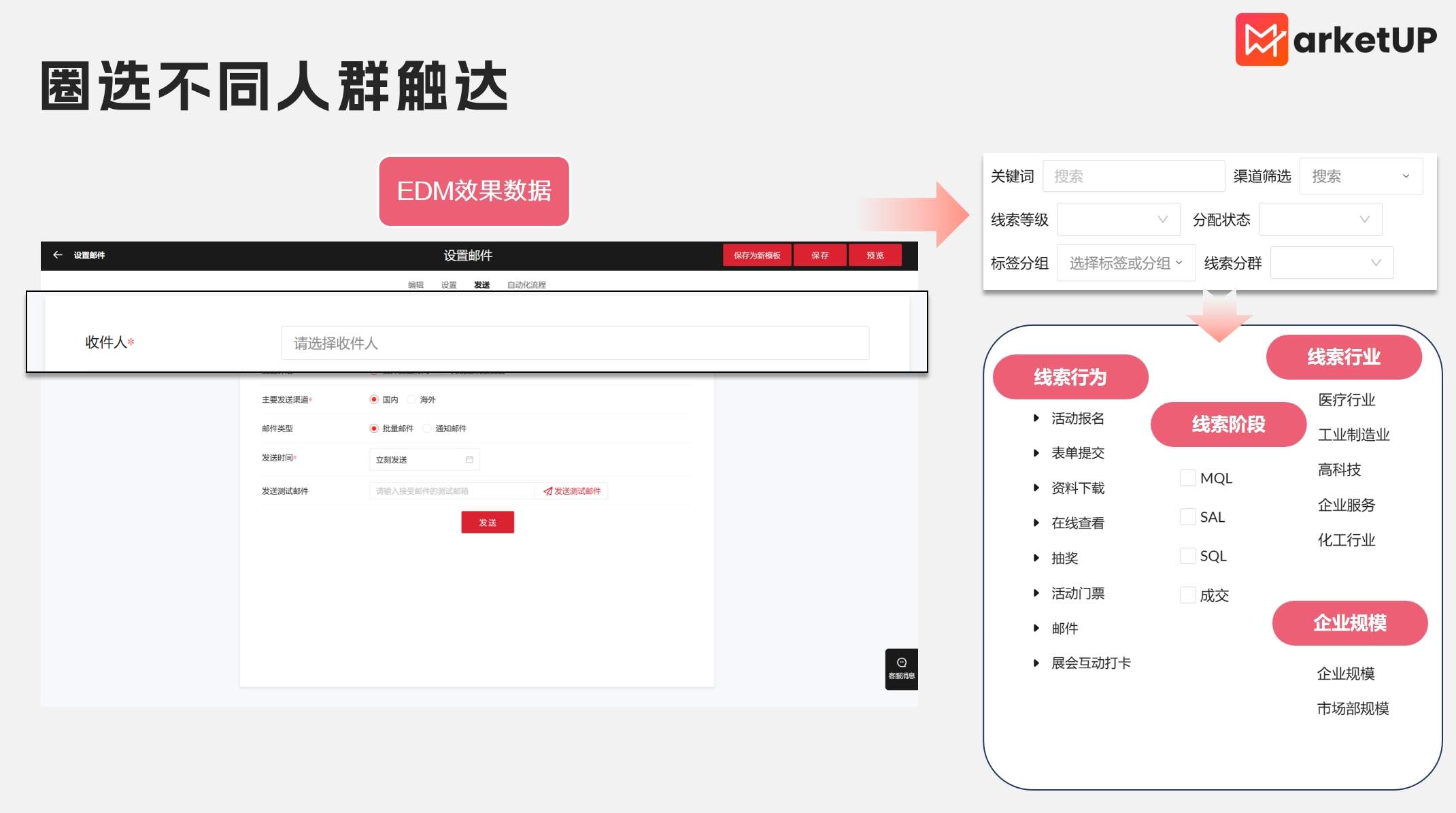This screenshot has width=1456, height=813.
Task: Open the 自动化流程 tab
Action: 526,284
